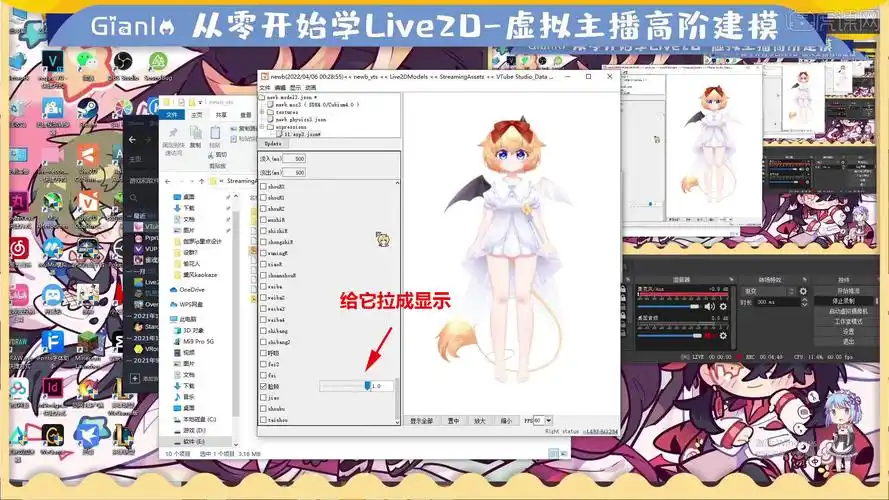Viewport: 889px width, 500px height.
Task: Check the zhuanshouR parameter checkbox
Action: click(x=263, y=276)
